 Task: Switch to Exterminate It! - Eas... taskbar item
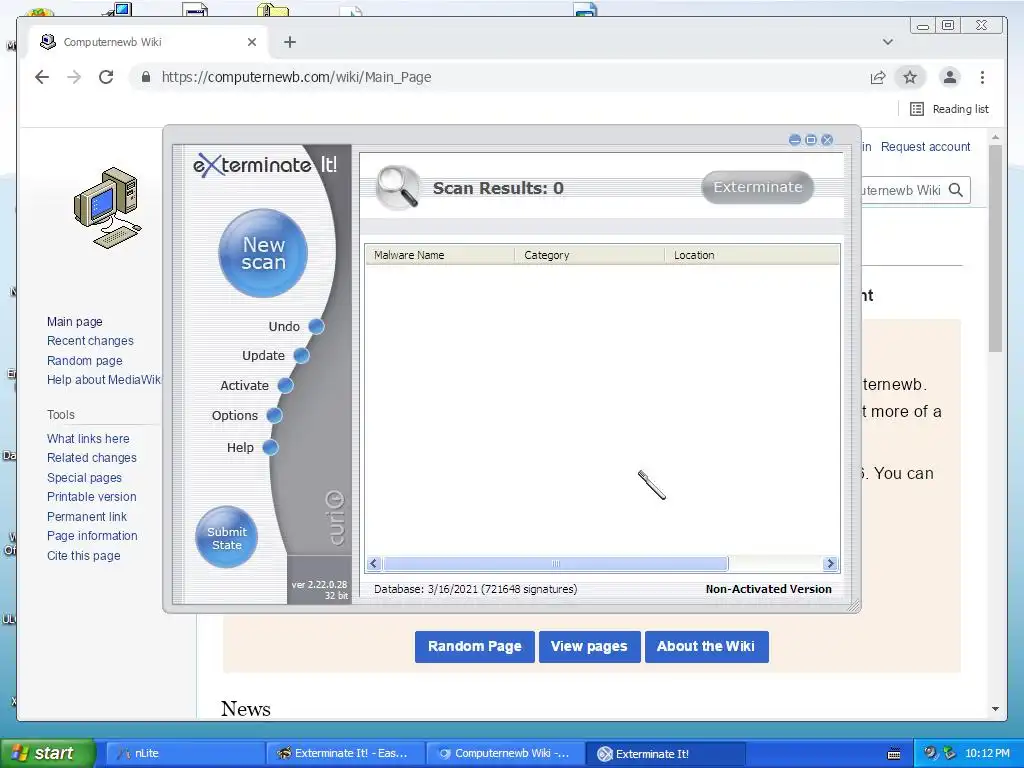pyautogui.click(x=345, y=754)
